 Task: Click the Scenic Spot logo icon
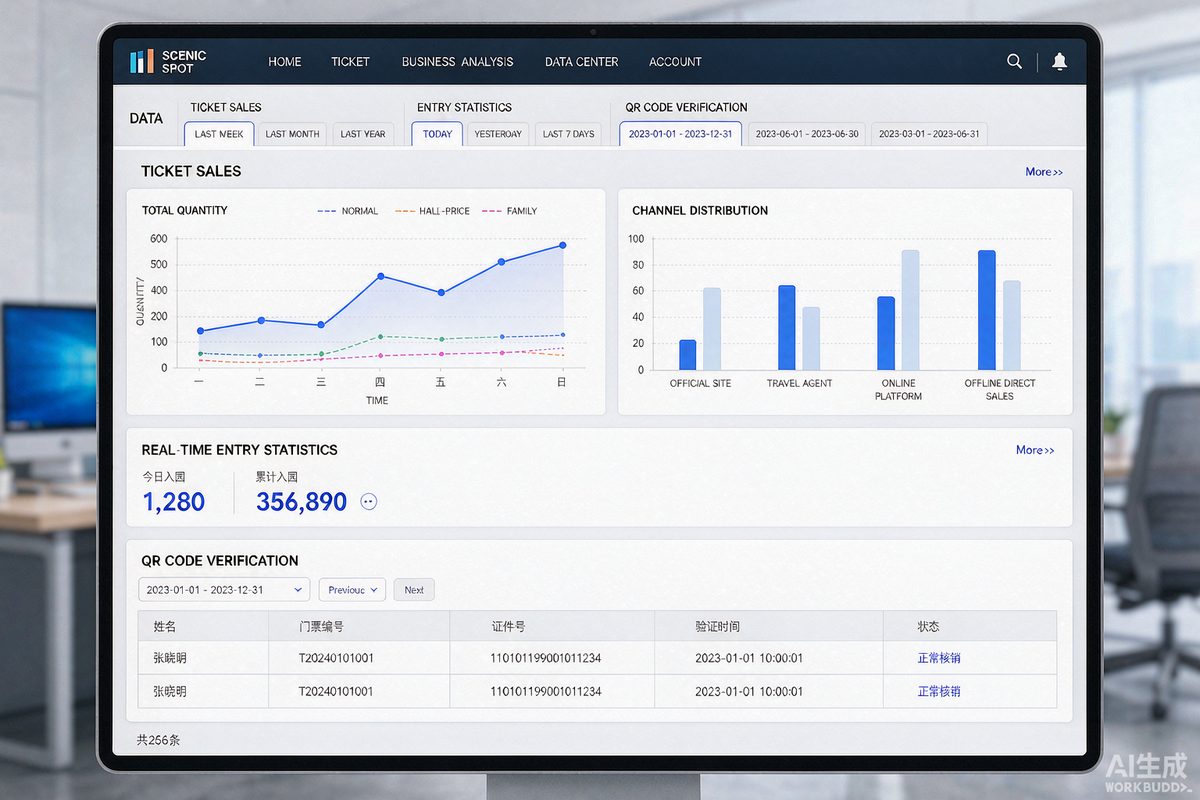click(142, 61)
